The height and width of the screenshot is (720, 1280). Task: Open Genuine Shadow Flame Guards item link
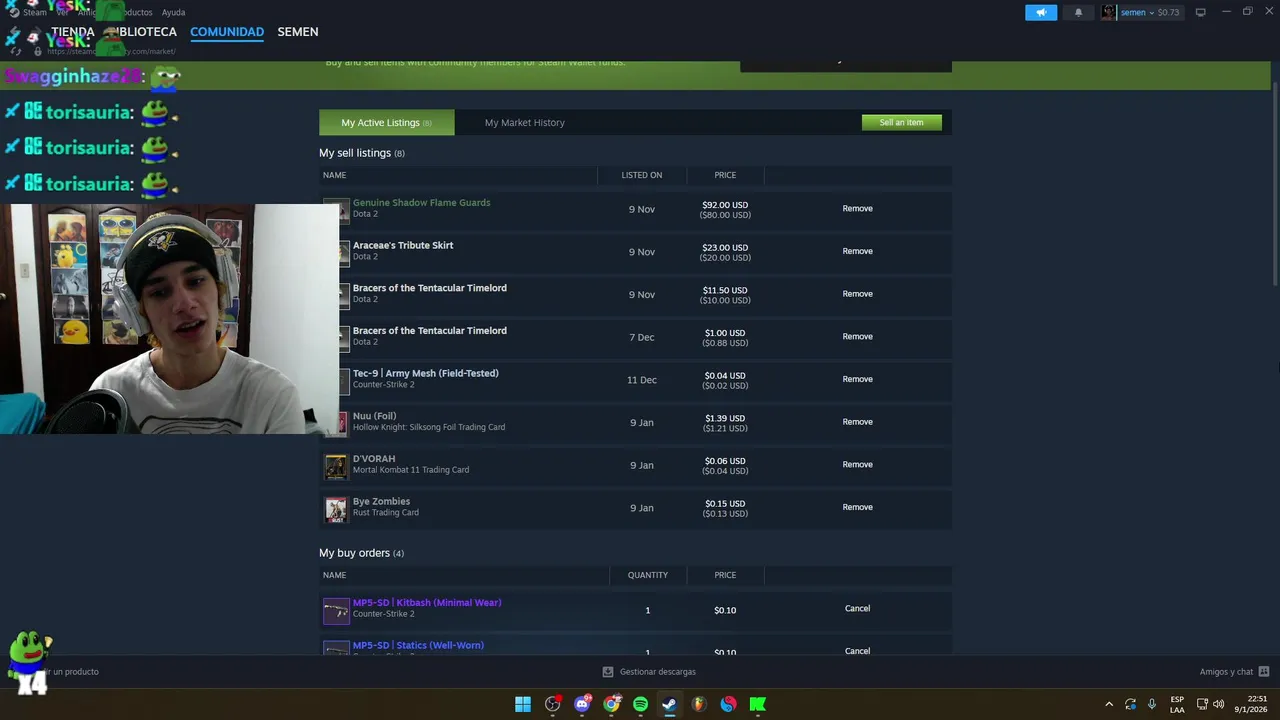coord(421,203)
